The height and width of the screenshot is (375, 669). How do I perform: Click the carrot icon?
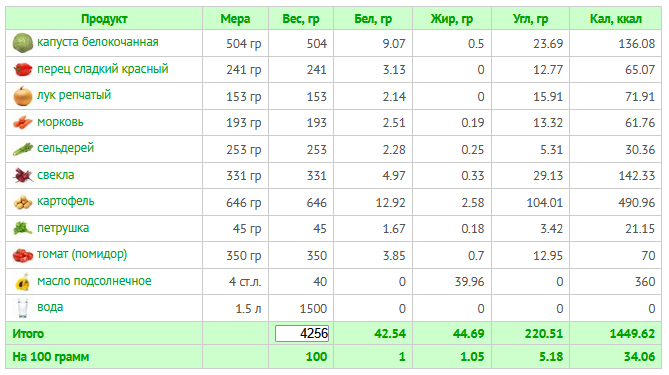tap(23, 122)
